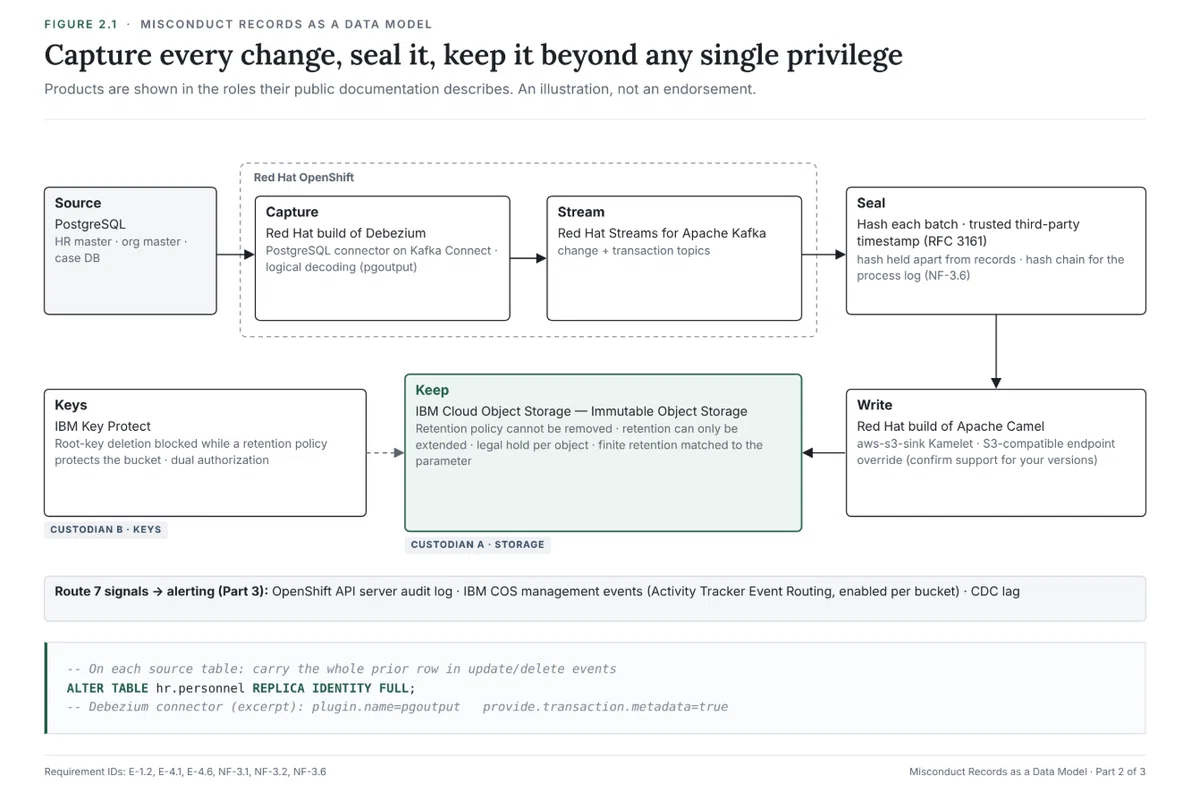Click the Red Hat OpenShift group label
The height and width of the screenshot is (799, 1200).
304,177
